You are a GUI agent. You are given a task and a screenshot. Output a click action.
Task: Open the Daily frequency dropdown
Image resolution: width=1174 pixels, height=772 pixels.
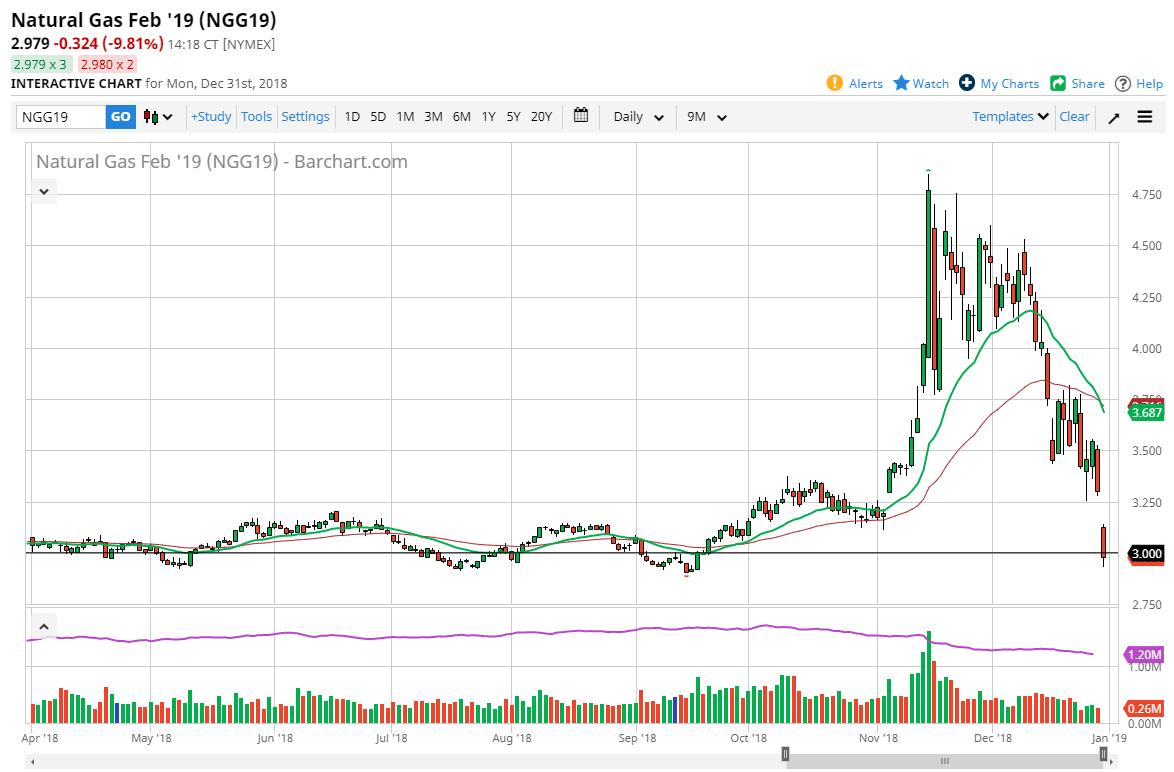click(x=638, y=117)
